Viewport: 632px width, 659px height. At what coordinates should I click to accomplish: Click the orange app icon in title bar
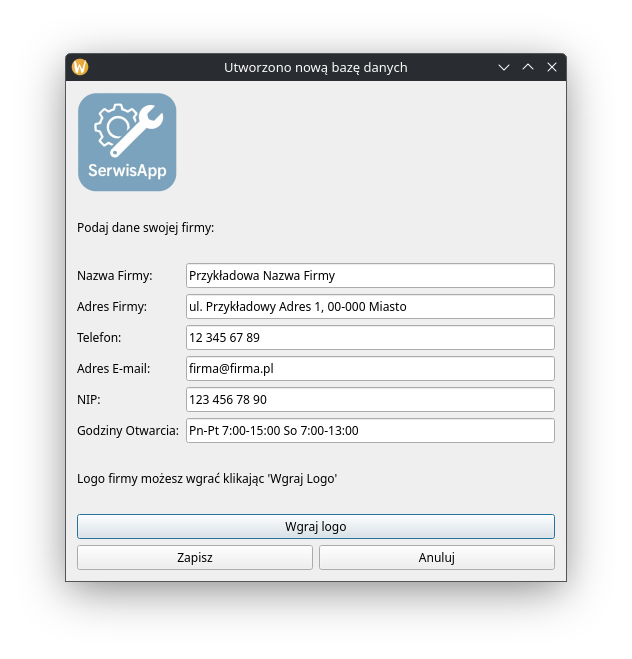pos(80,67)
